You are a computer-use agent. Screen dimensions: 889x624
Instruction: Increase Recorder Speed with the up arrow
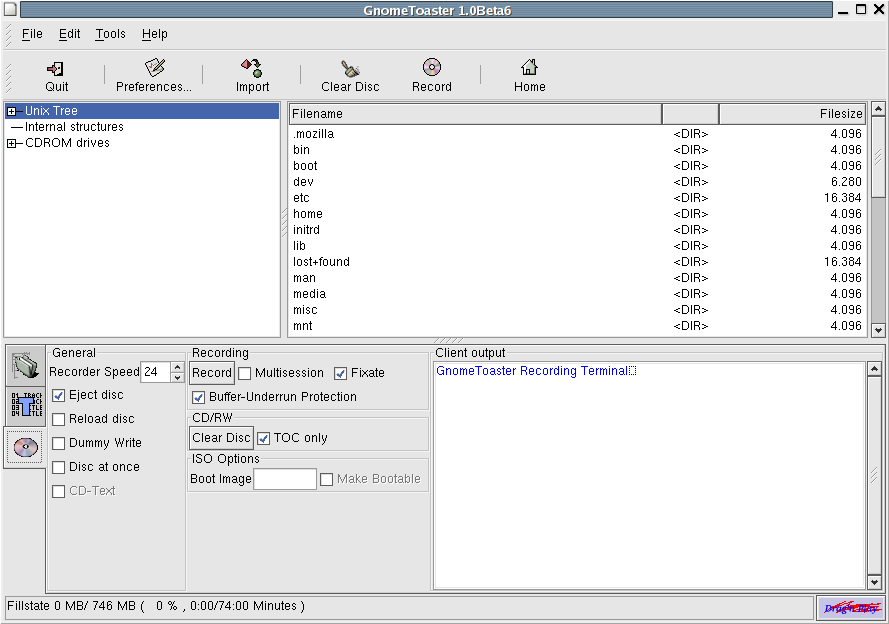(x=177, y=367)
